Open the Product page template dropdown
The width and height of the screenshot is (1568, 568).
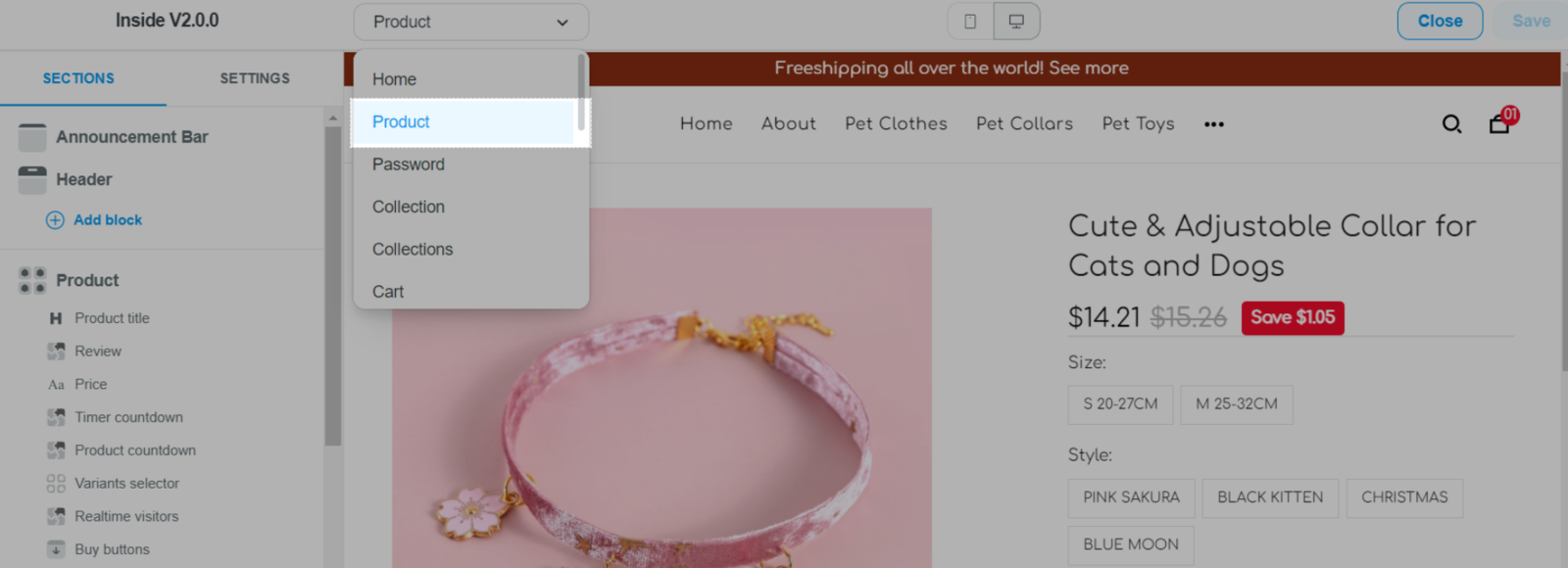471,22
